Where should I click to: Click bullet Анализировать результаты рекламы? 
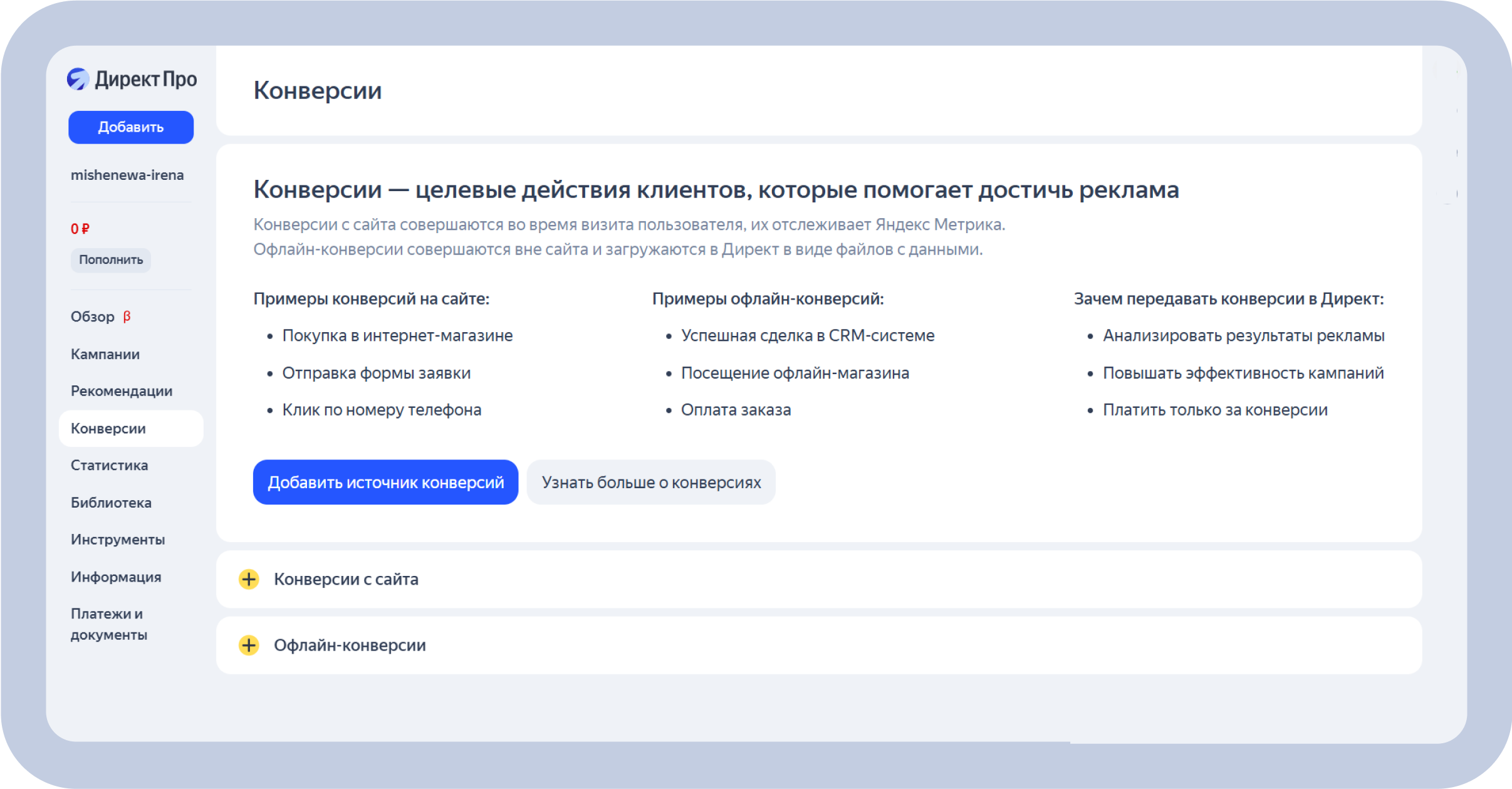pos(1244,336)
